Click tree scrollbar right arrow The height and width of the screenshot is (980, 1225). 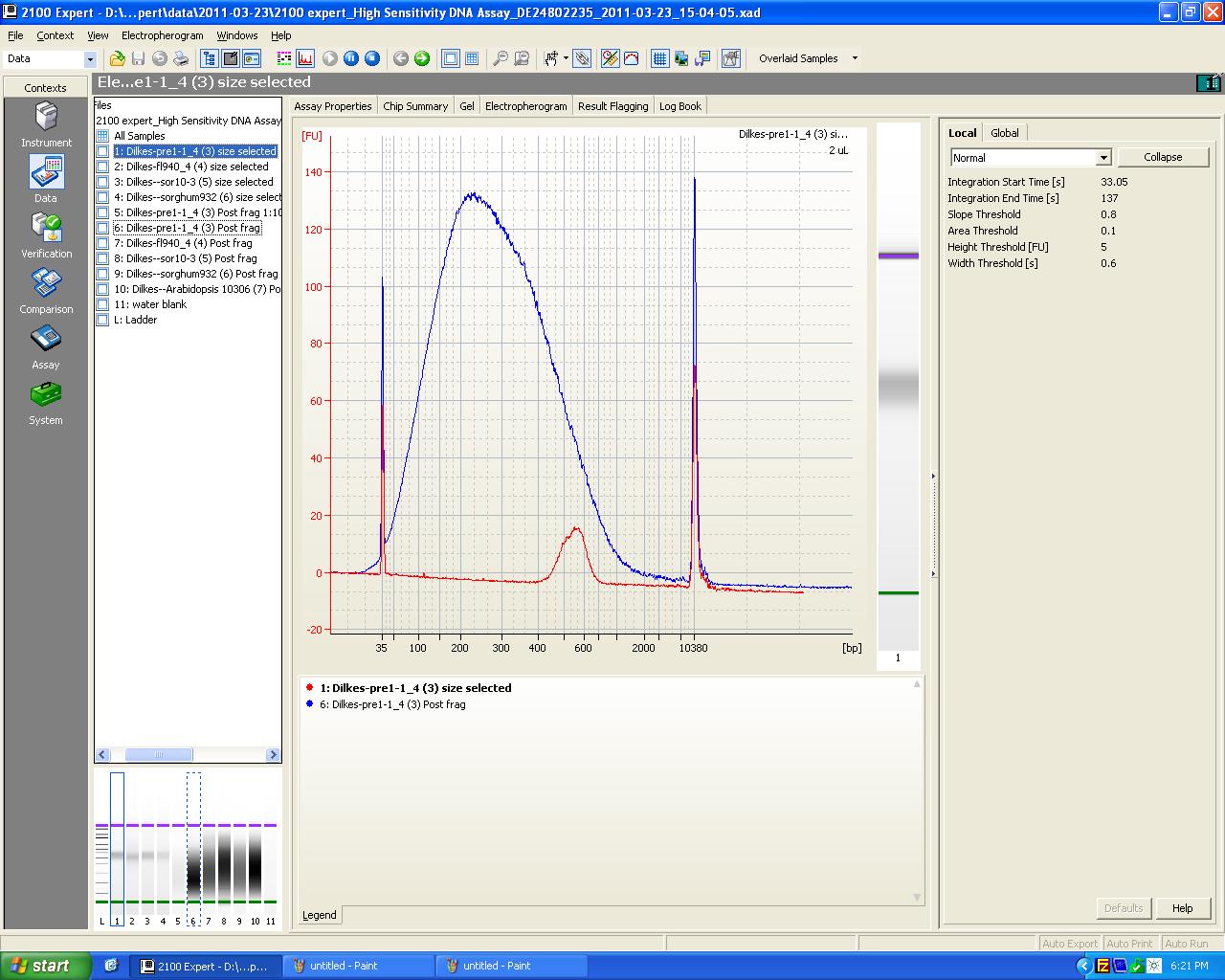click(273, 755)
